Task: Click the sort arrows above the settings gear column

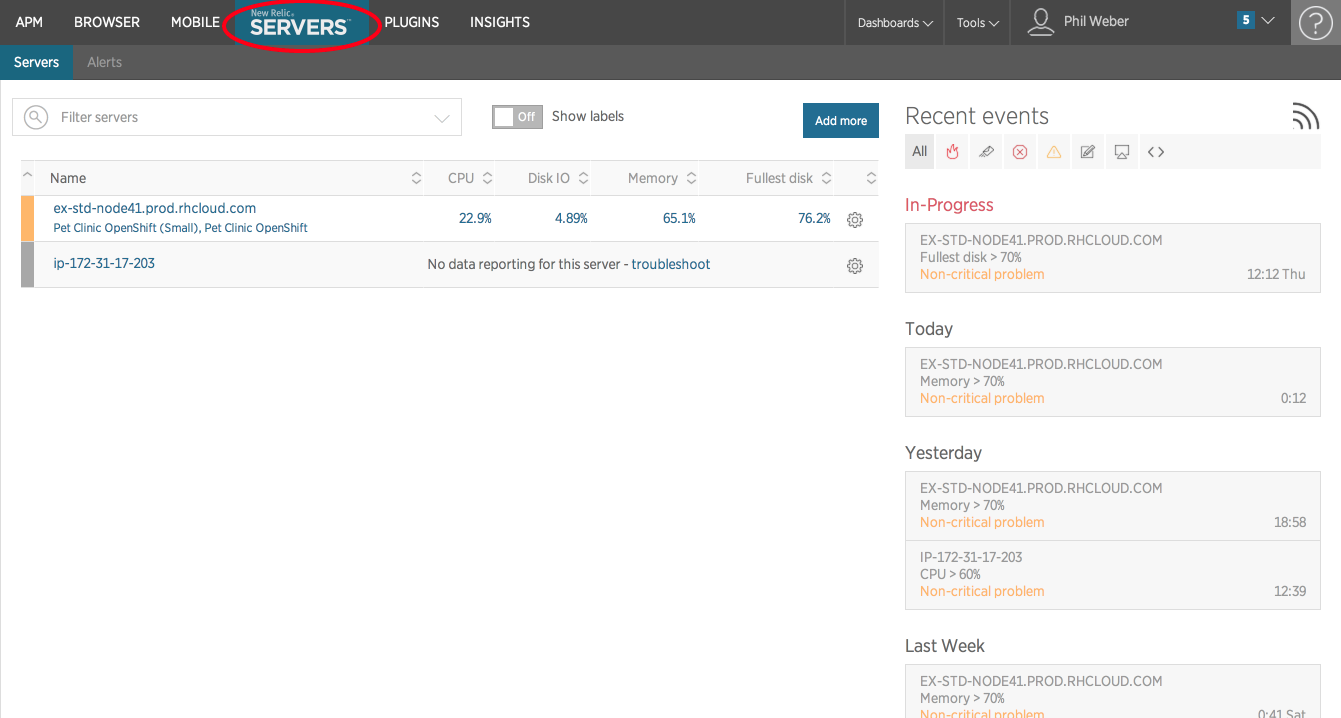Action: [871, 178]
